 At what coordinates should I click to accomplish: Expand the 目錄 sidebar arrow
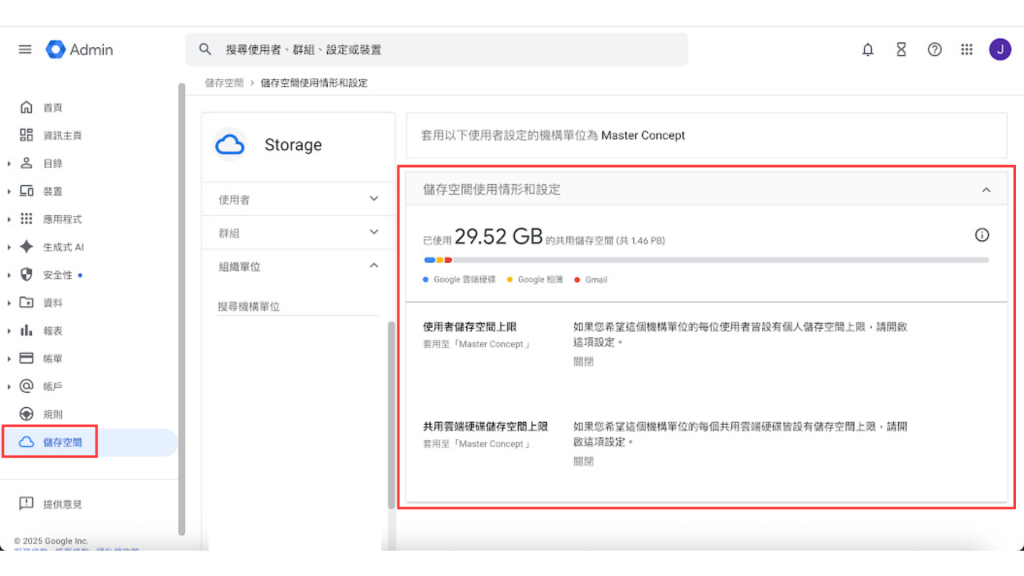[9, 163]
